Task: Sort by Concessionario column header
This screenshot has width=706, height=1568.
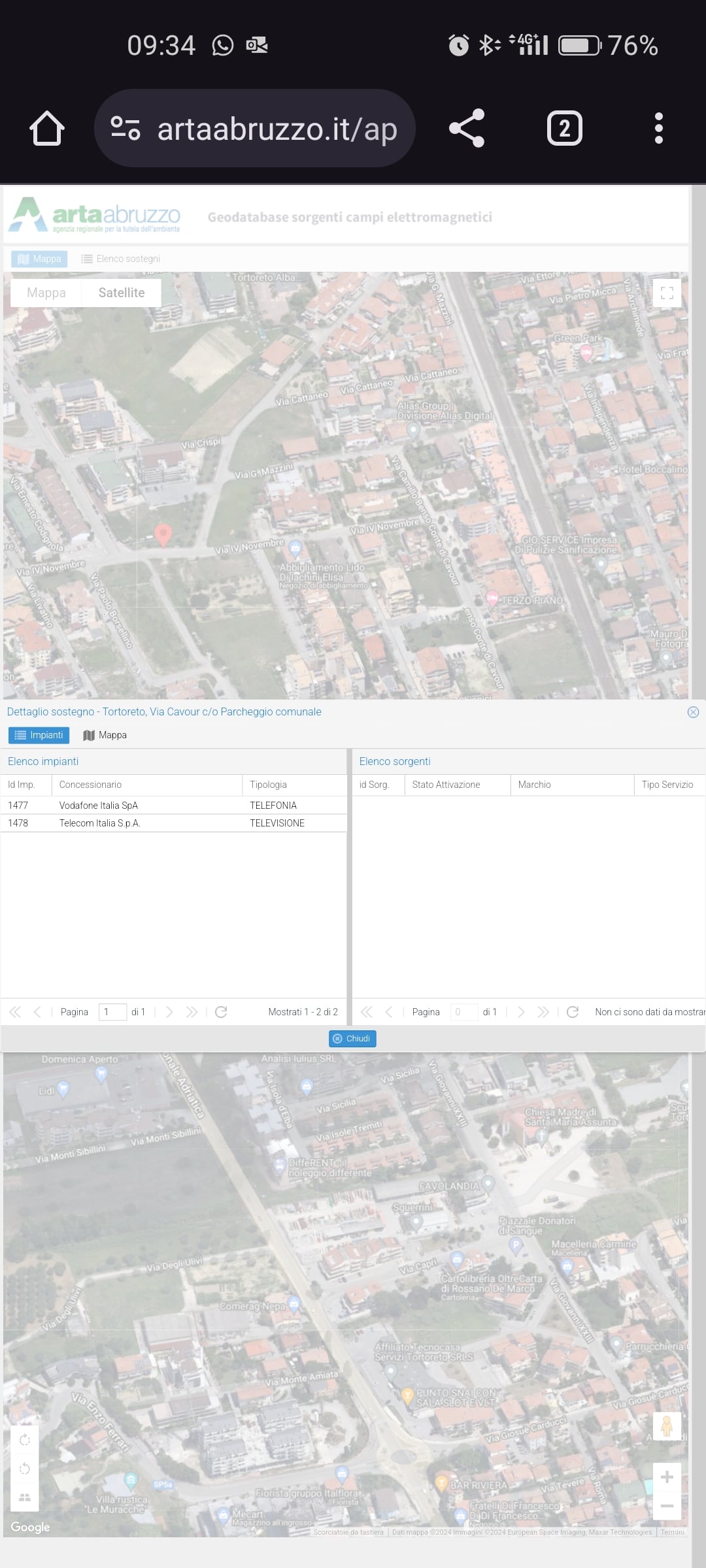Action: [x=147, y=785]
